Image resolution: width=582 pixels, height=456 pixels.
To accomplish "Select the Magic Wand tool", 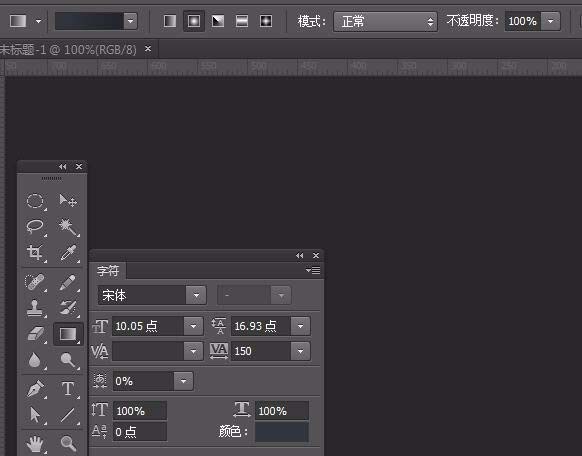I will pos(68,227).
